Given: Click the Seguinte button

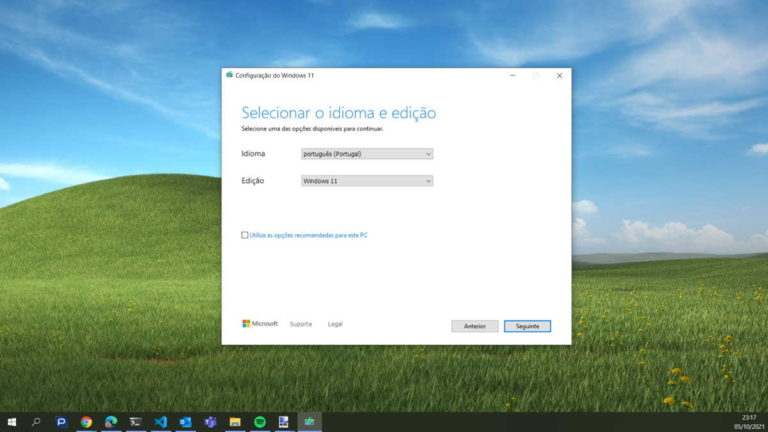Looking at the screenshot, I should point(527,326).
